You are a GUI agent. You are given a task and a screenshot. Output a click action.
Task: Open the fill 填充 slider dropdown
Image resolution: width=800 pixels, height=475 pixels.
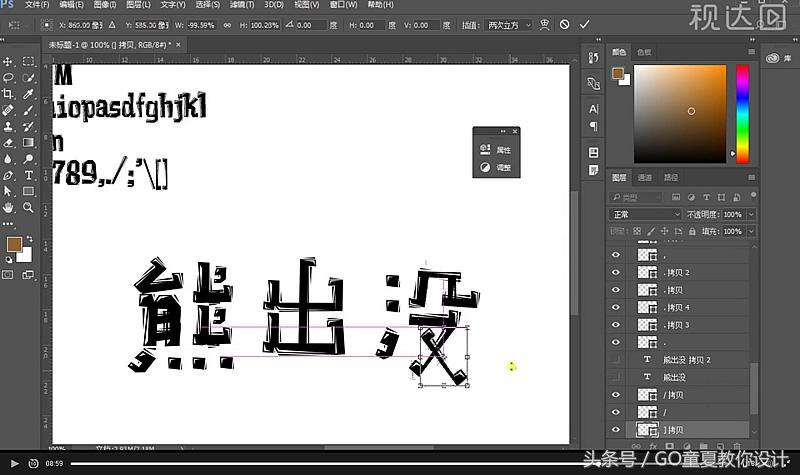coord(751,231)
